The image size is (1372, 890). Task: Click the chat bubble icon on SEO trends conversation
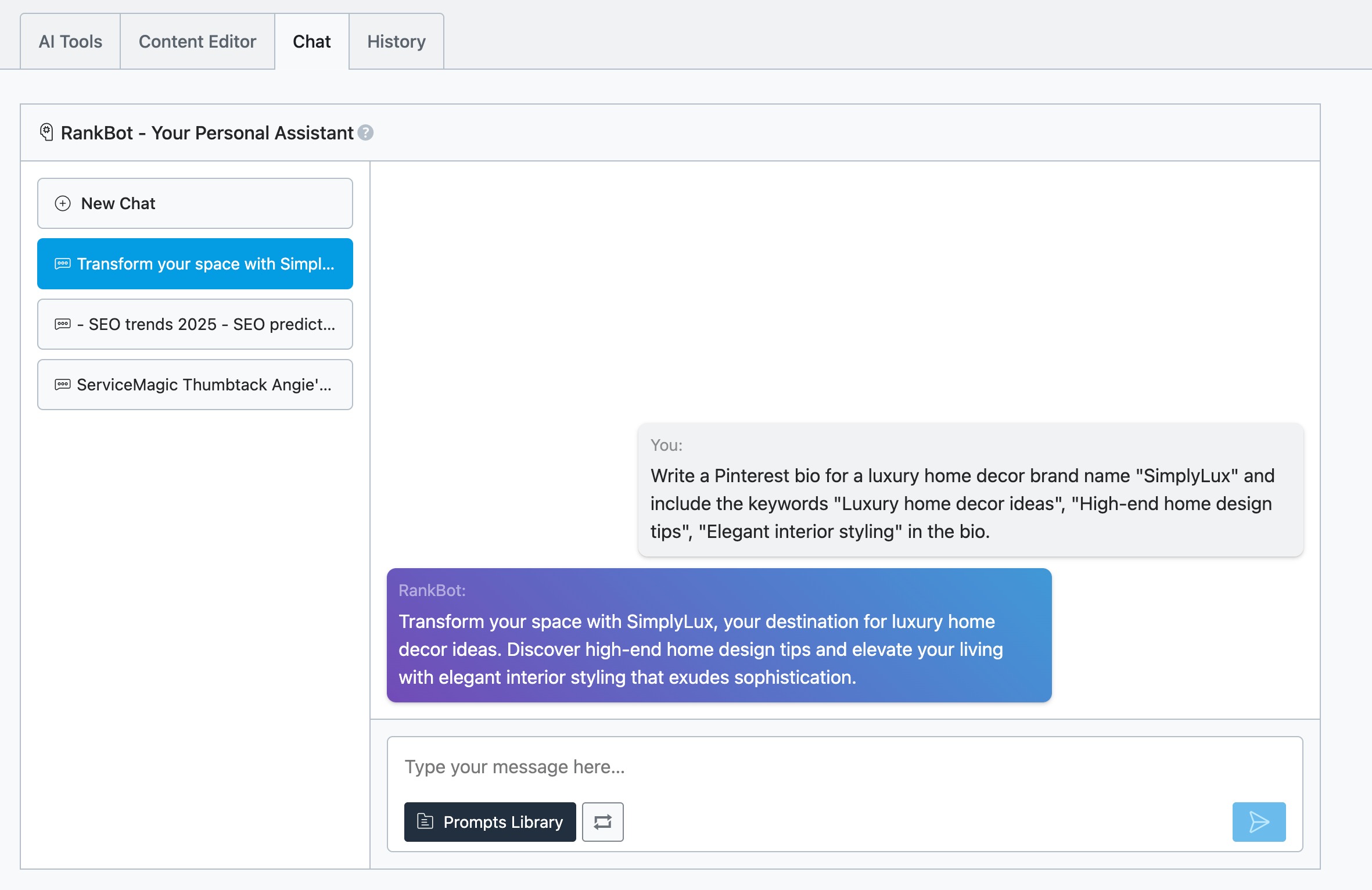pyautogui.click(x=62, y=324)
